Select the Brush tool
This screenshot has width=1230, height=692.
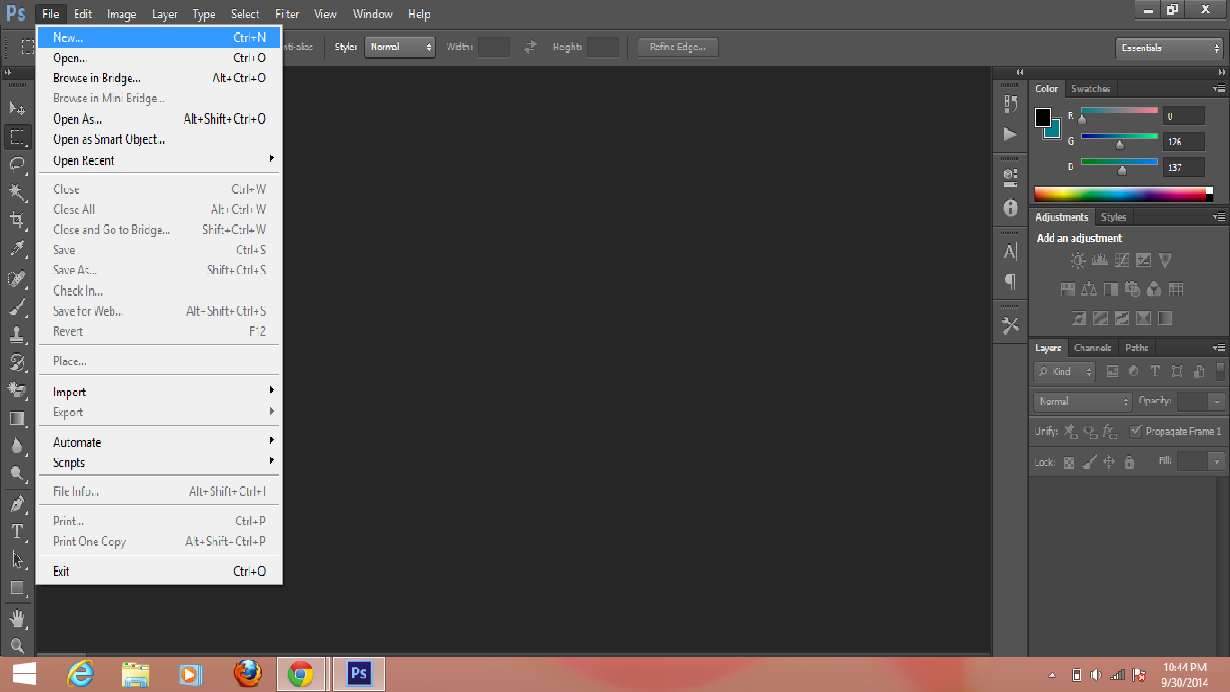pyautogui.click(x=17, y=307)
